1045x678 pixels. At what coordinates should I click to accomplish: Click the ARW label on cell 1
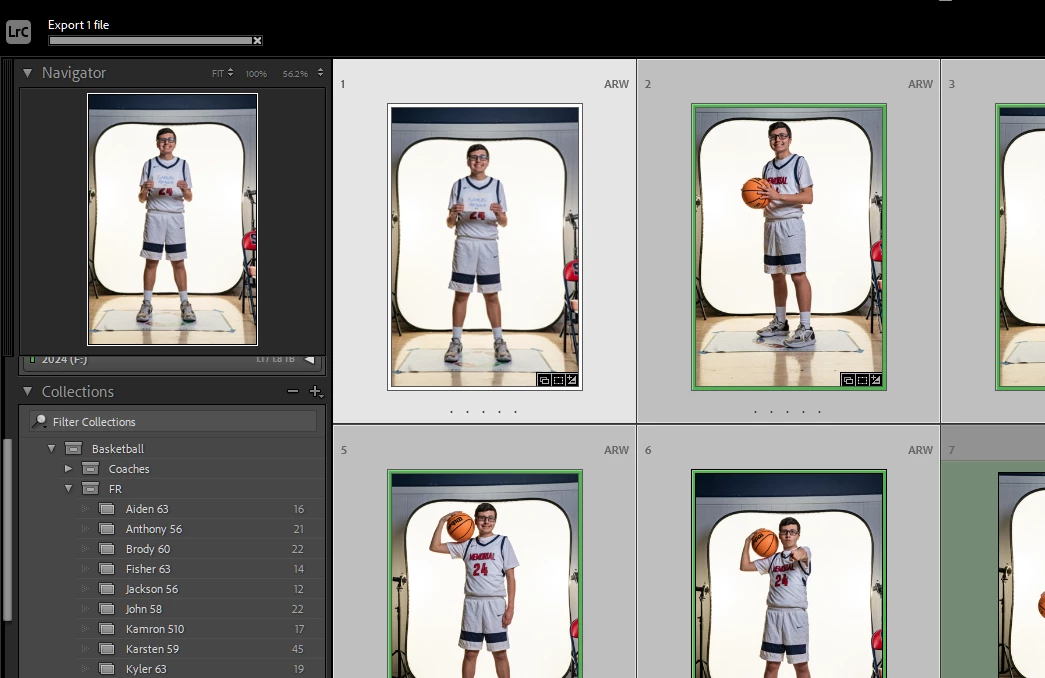616,84
